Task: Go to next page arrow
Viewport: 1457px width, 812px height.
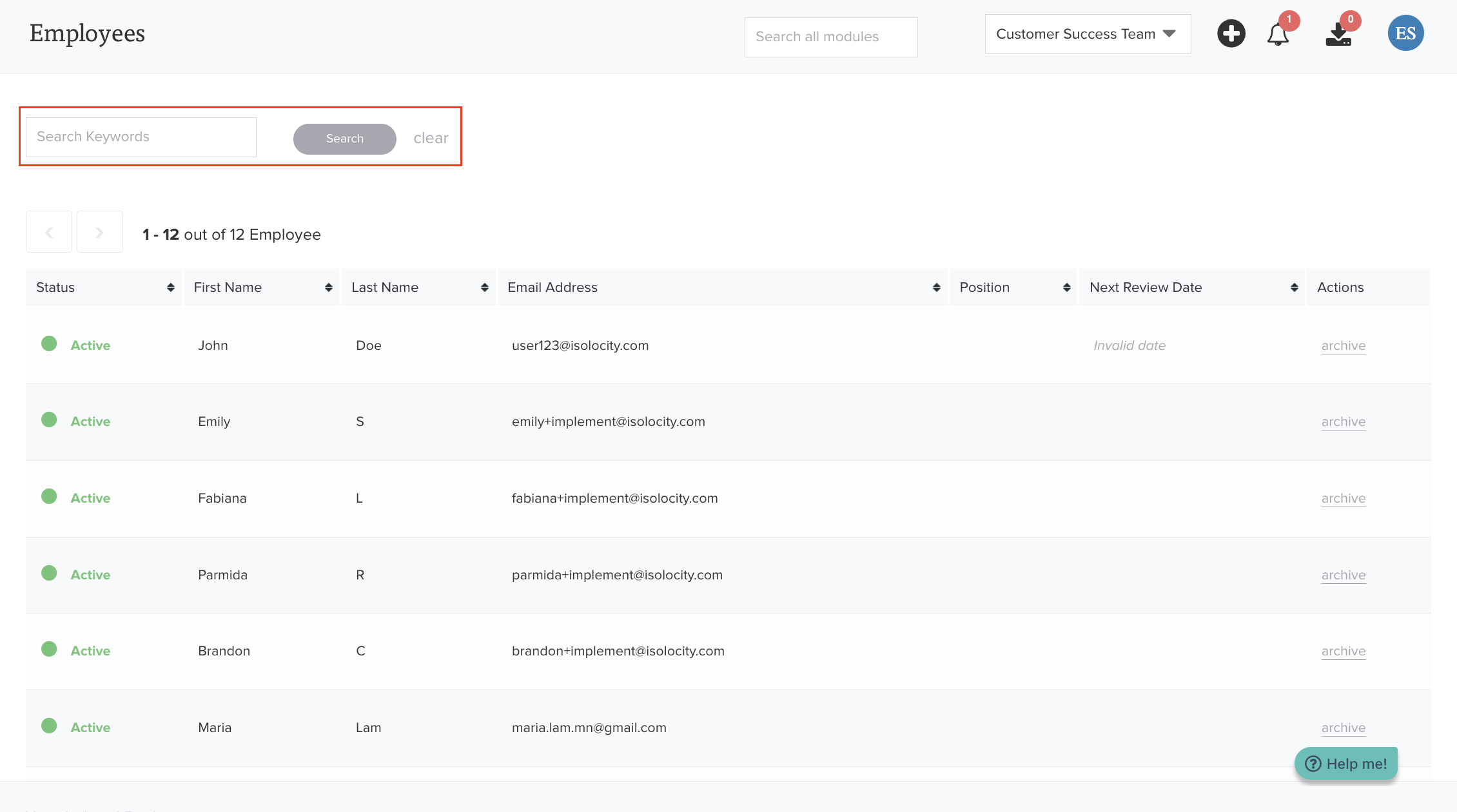Action: pyautogui.click(x=99, y=232)
